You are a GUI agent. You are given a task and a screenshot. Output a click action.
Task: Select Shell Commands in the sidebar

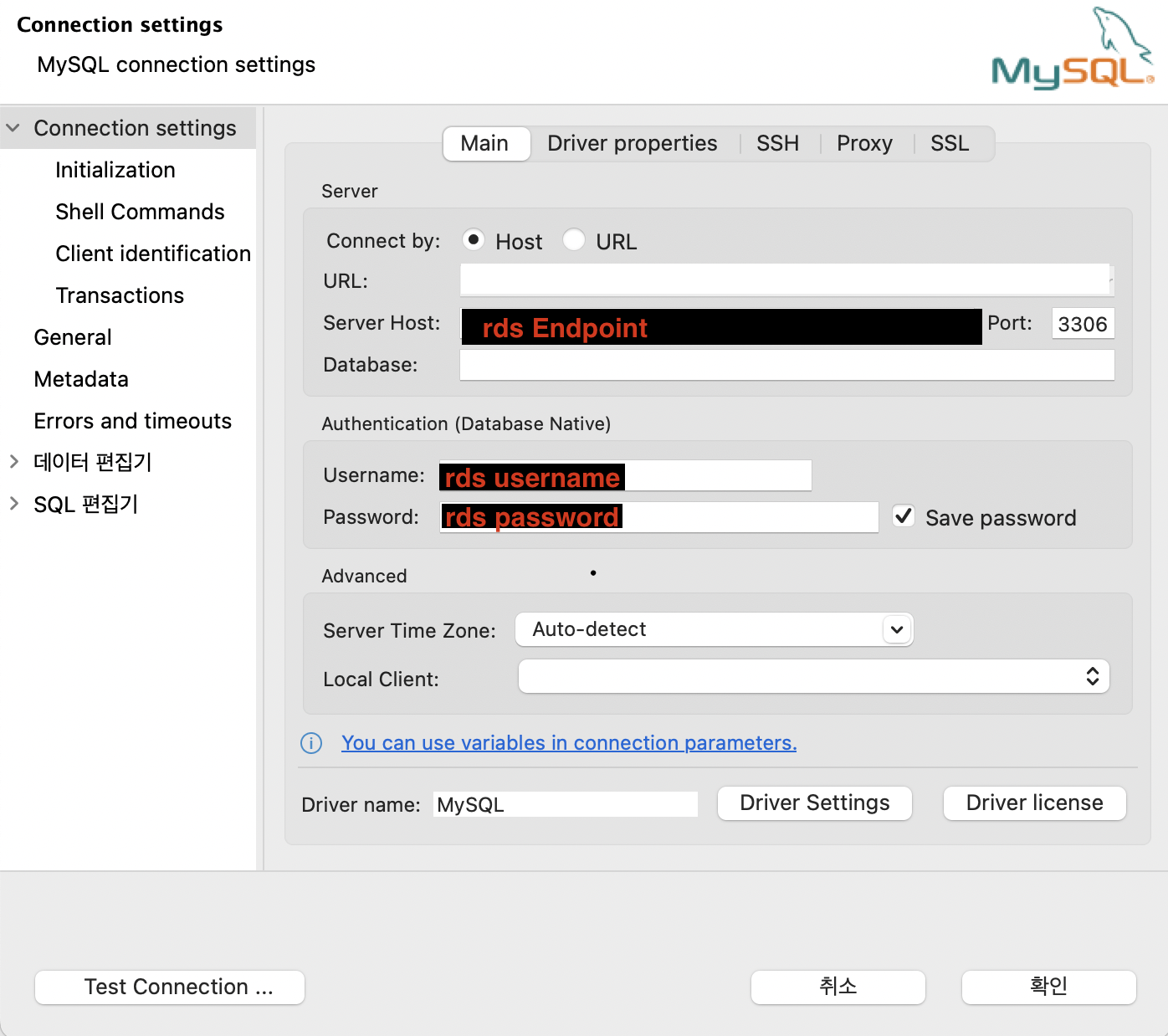tap(141, 212)
